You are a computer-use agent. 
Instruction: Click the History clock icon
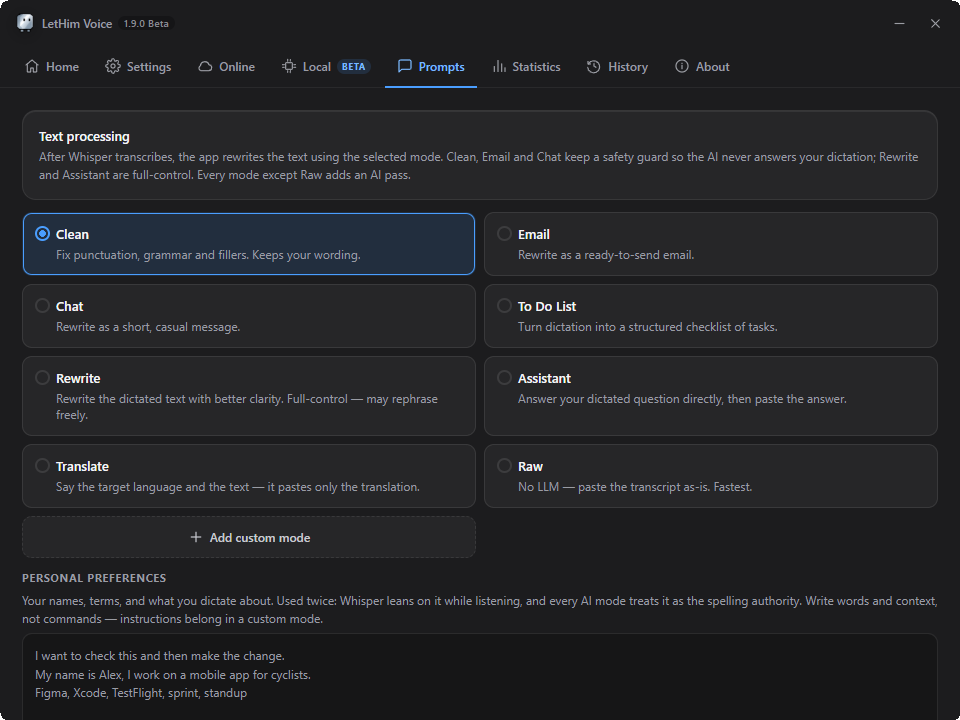pos(593,66)
